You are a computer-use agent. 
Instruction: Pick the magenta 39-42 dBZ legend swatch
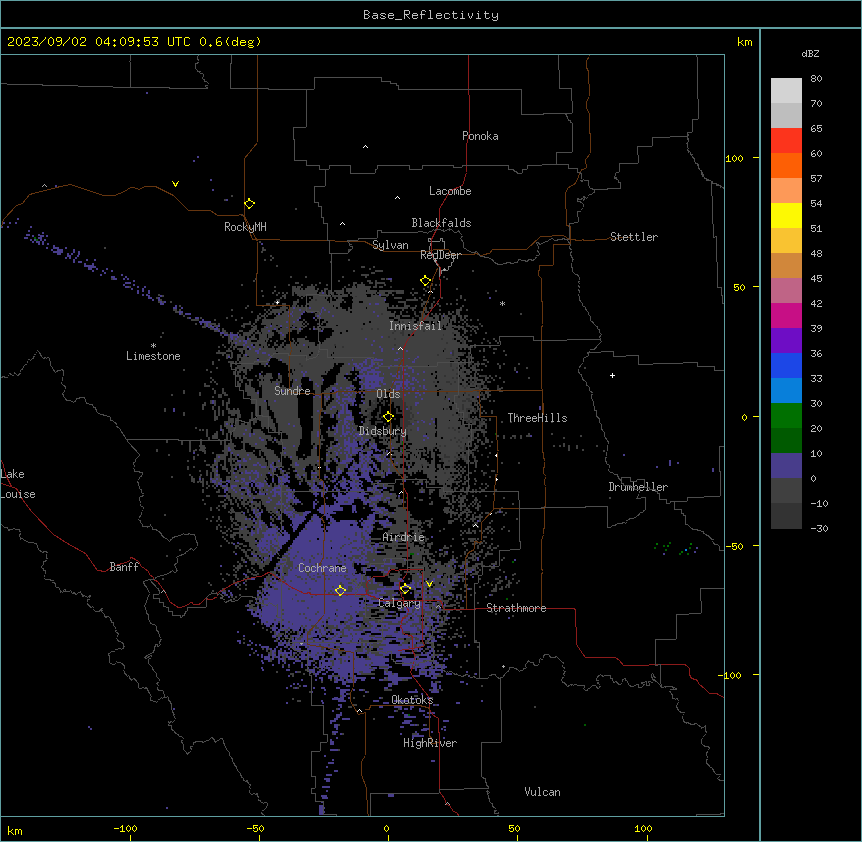pos(786,315)
